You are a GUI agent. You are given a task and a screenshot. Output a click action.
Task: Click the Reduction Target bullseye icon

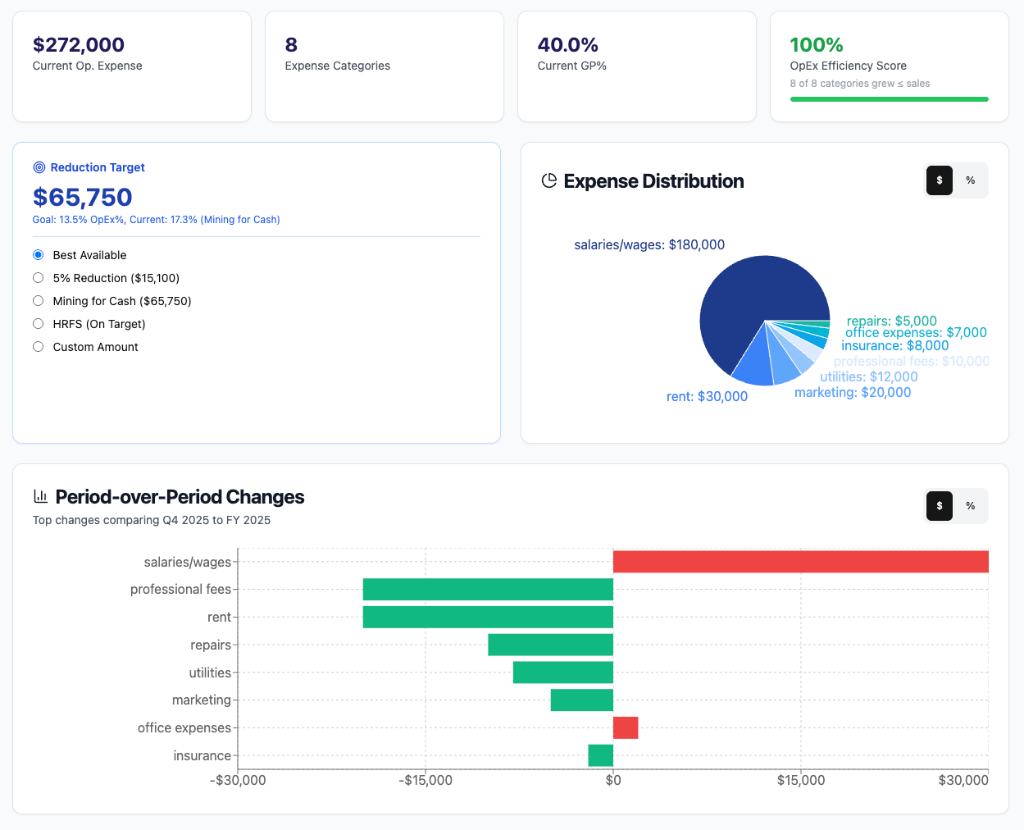[x=39, y=167]
